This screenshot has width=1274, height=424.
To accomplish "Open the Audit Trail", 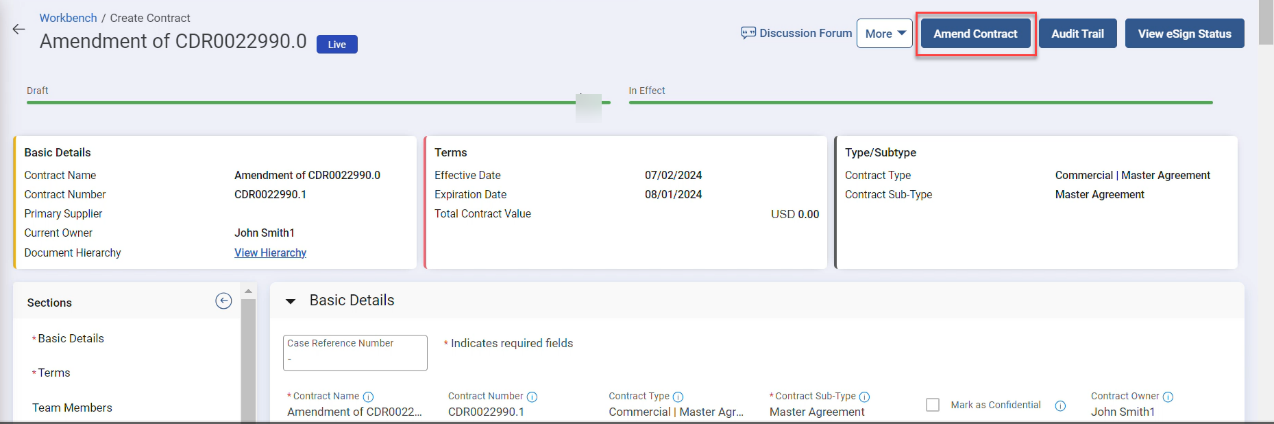I will (x=1077, y=33).
